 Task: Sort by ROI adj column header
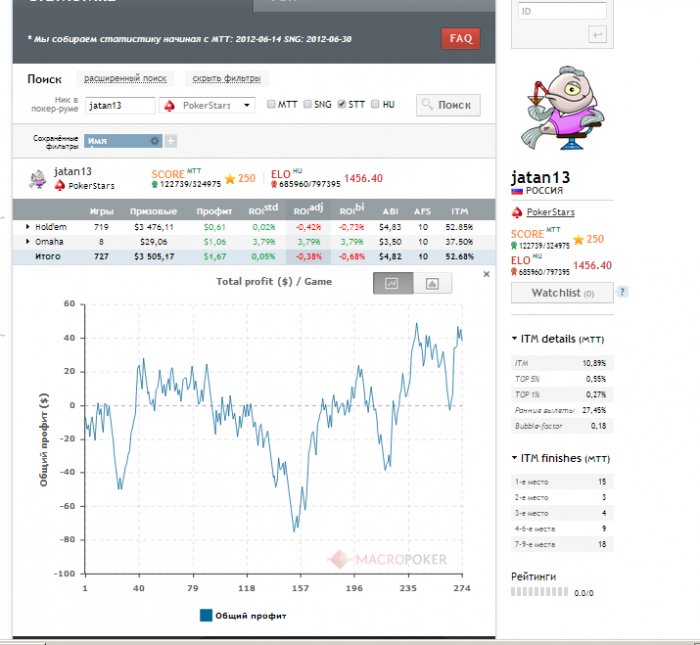[308, 209]
